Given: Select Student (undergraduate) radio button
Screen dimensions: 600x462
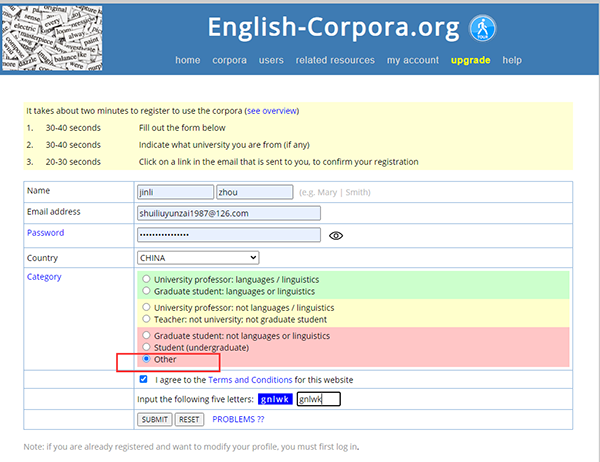Looking at the screenshot, I should [148, 347].
